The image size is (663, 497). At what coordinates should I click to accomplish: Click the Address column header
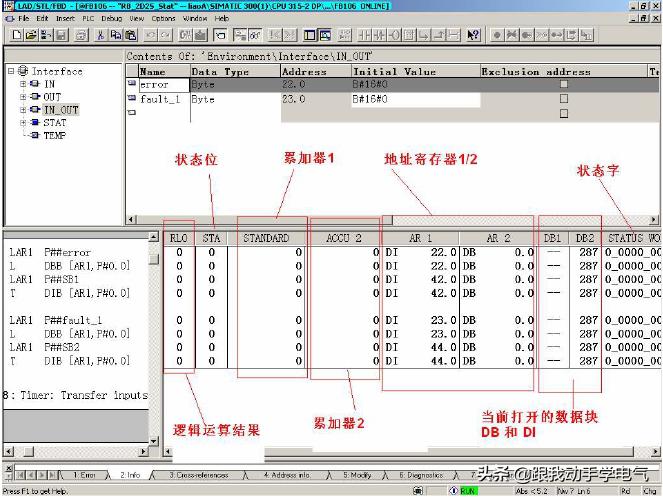pyautogui.click(x=316, y=71)
